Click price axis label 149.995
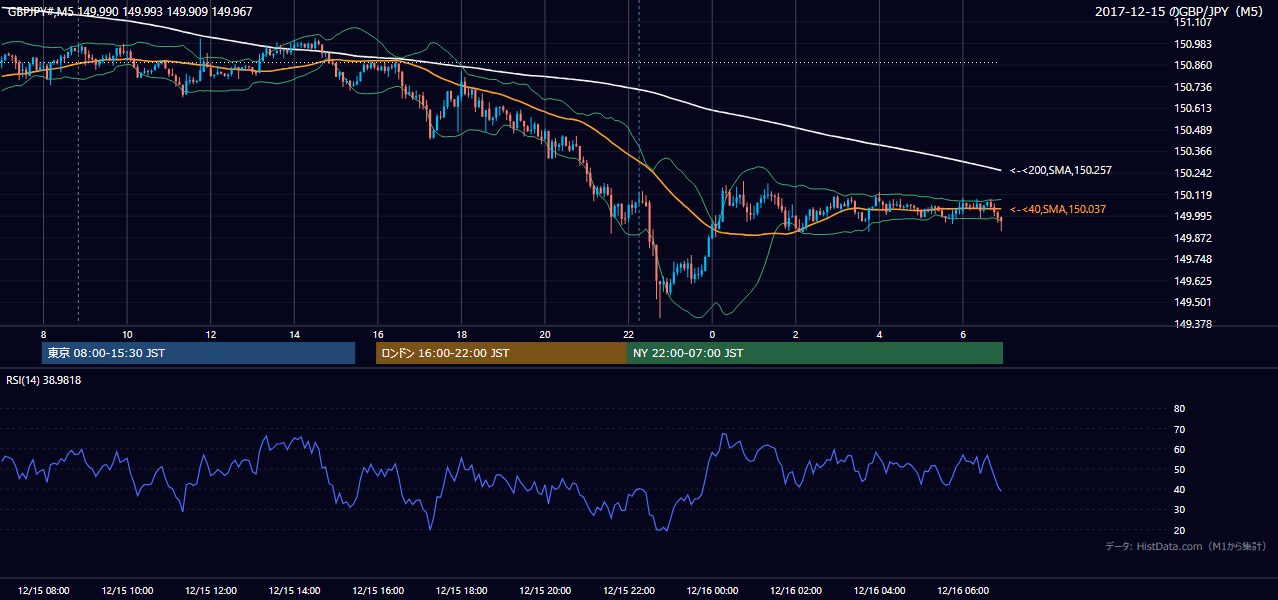The height and width of the screenshot is (600, 1278). [x=1193, y=216]
